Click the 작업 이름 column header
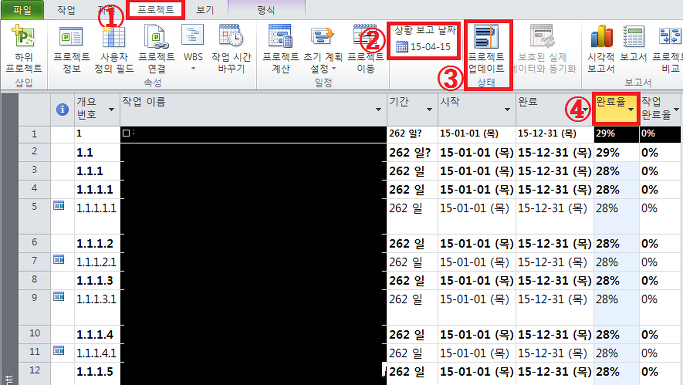Viewport: 683px width, 385px height. click(254, 109)
